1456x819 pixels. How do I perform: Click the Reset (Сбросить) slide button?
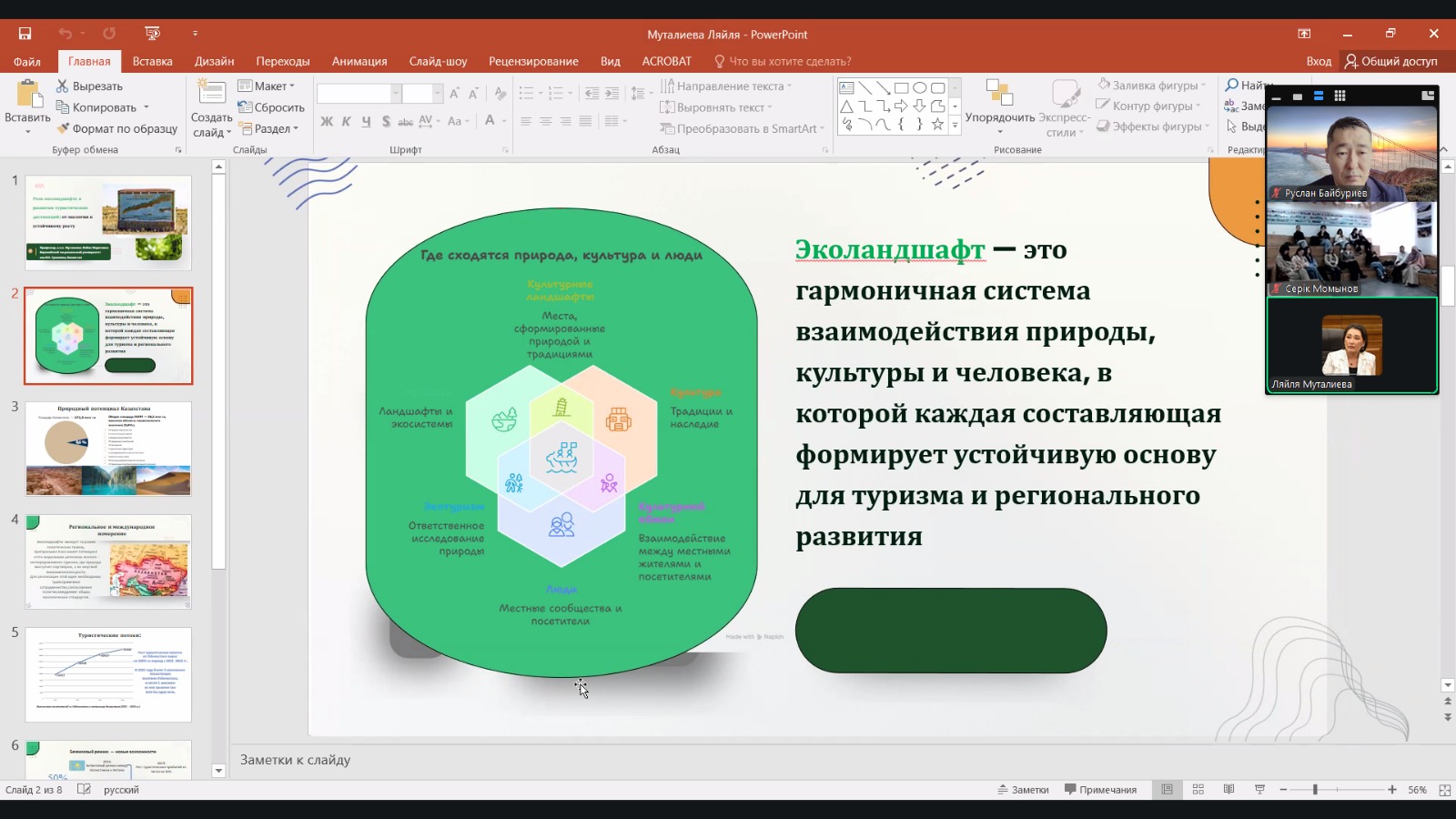point(271,107)
